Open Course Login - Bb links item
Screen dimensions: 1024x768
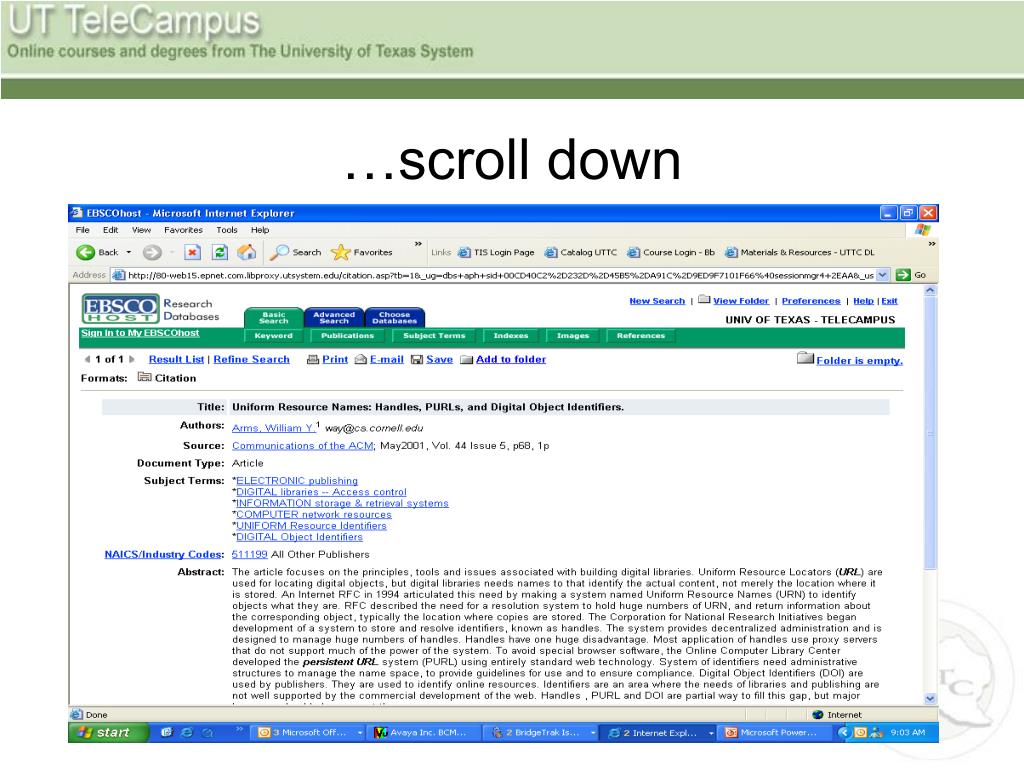671,253
